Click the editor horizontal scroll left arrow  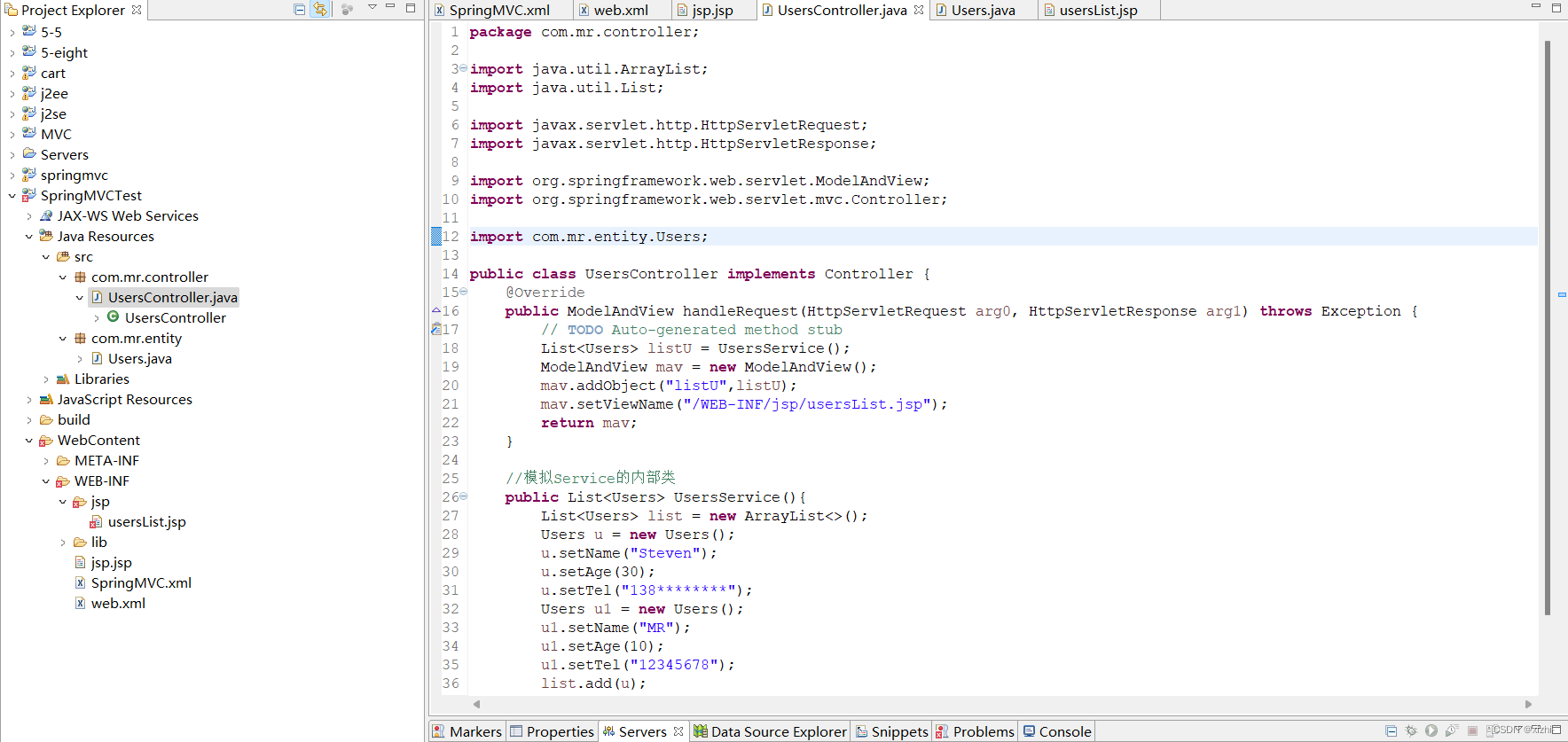tap(477, 704)
